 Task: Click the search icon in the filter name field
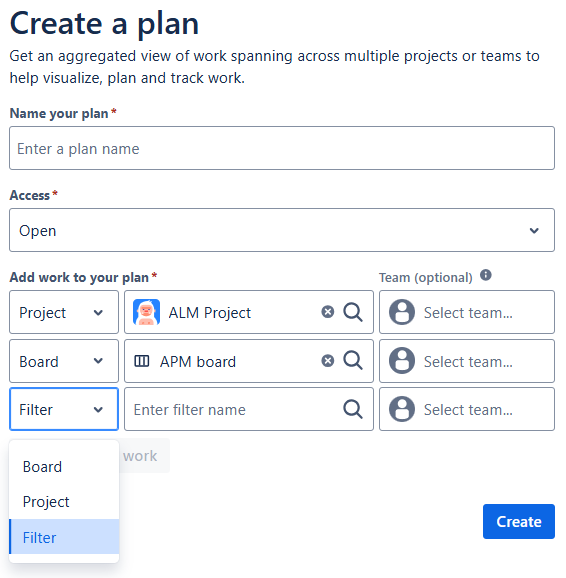(353, 409)
